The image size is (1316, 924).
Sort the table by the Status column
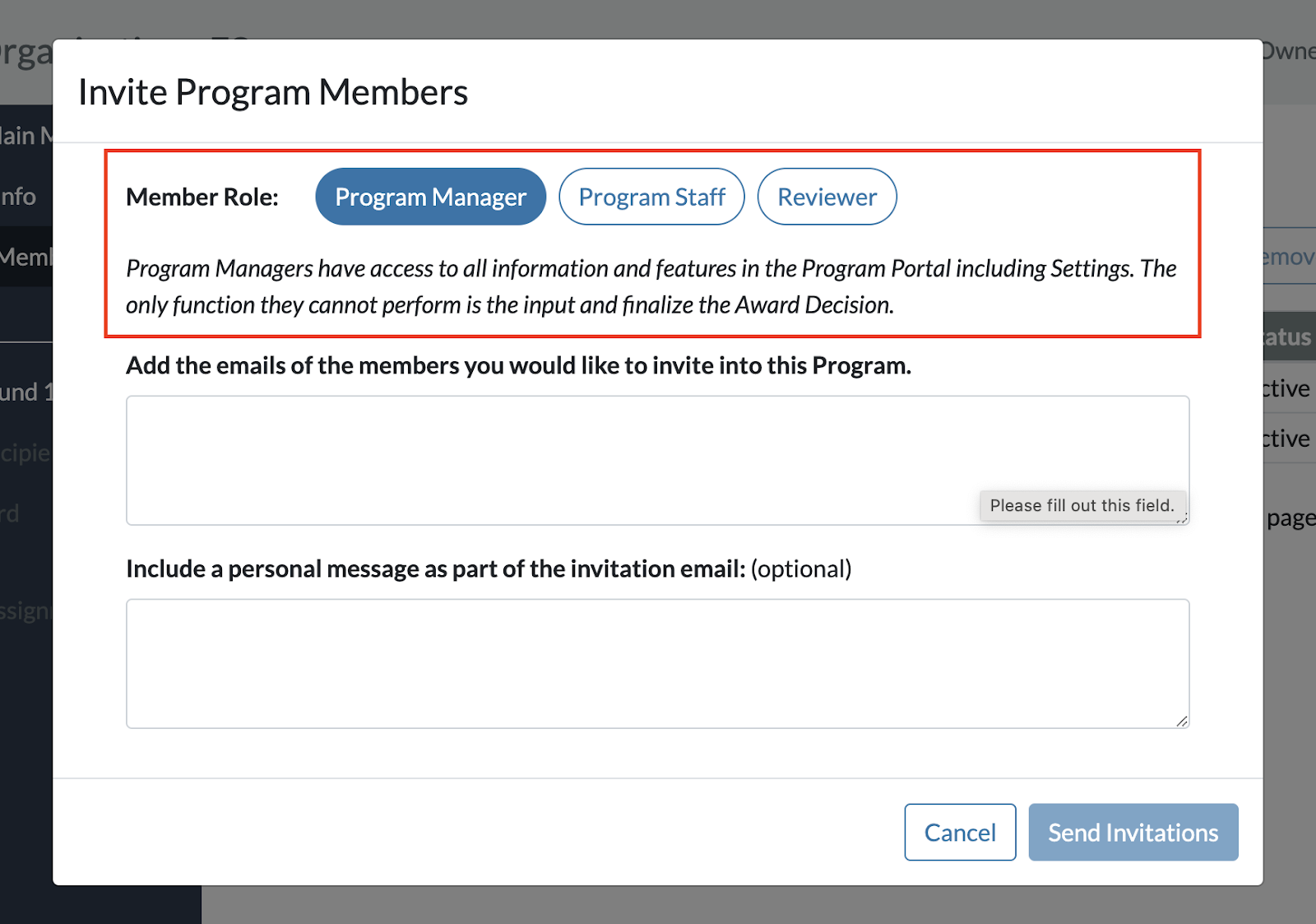point(1287,336)
